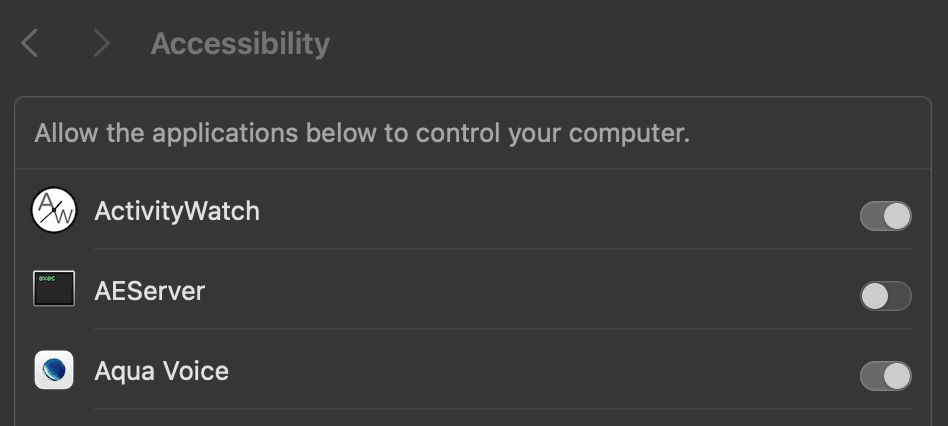Screen dimensions: 948x426
Task: Click the ActivityWatch app icon
Action: (x=54, y=211)
